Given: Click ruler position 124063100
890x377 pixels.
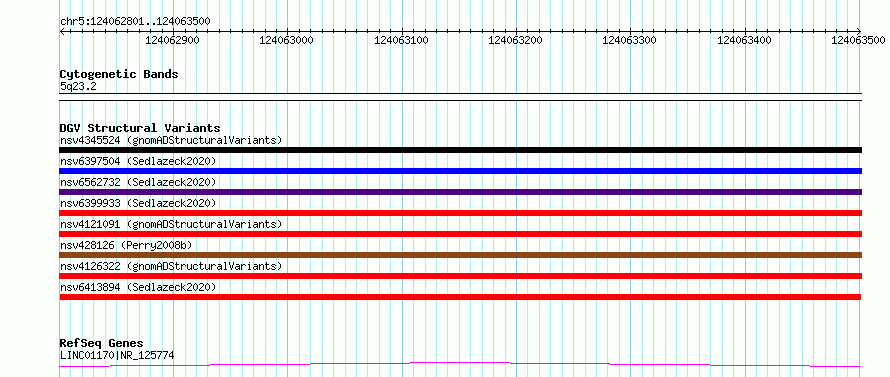Looking at the screenshot, I should [402, 40].
